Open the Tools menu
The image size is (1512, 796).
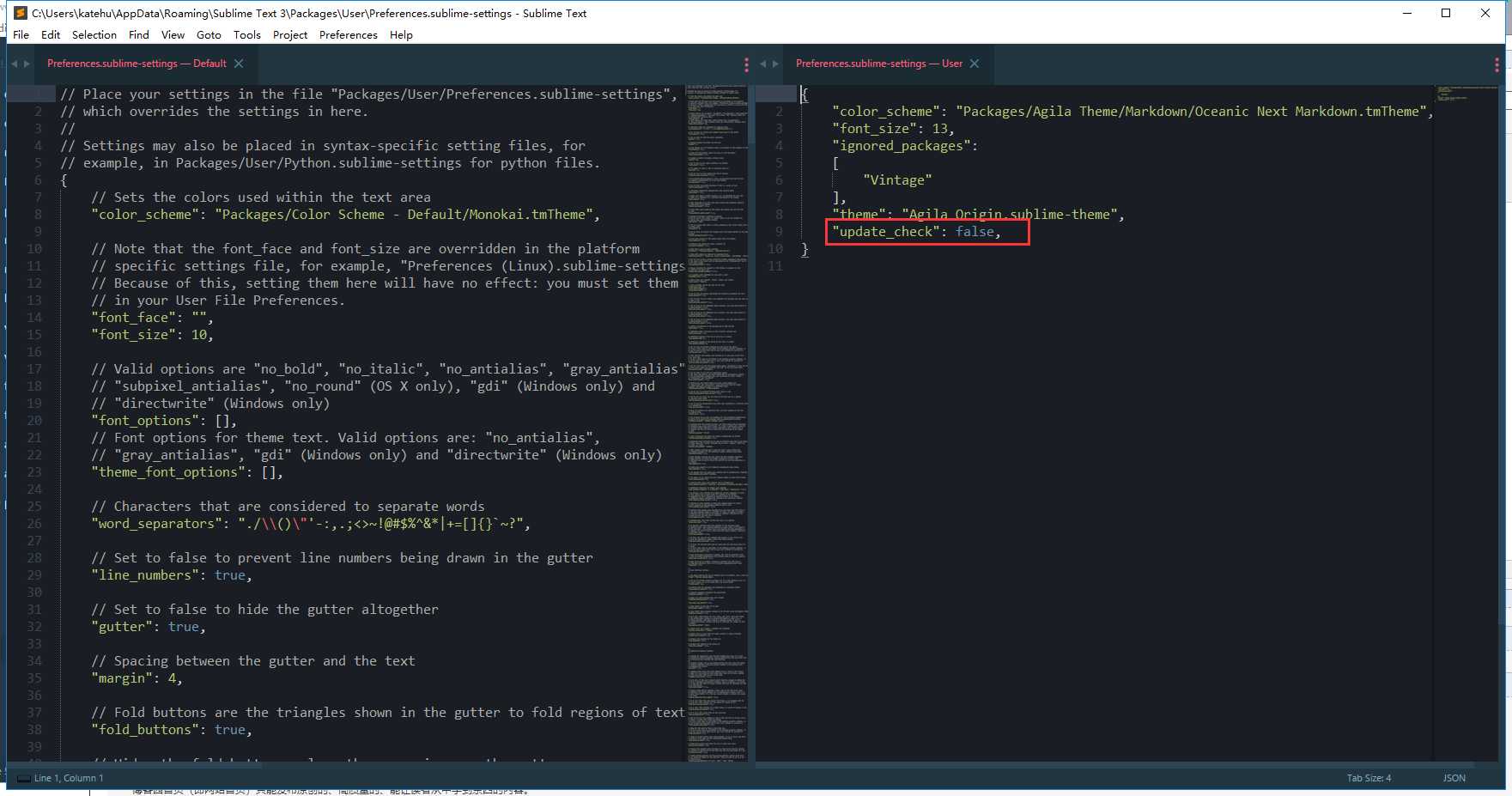pyautogui.click(x=247, y=35)
